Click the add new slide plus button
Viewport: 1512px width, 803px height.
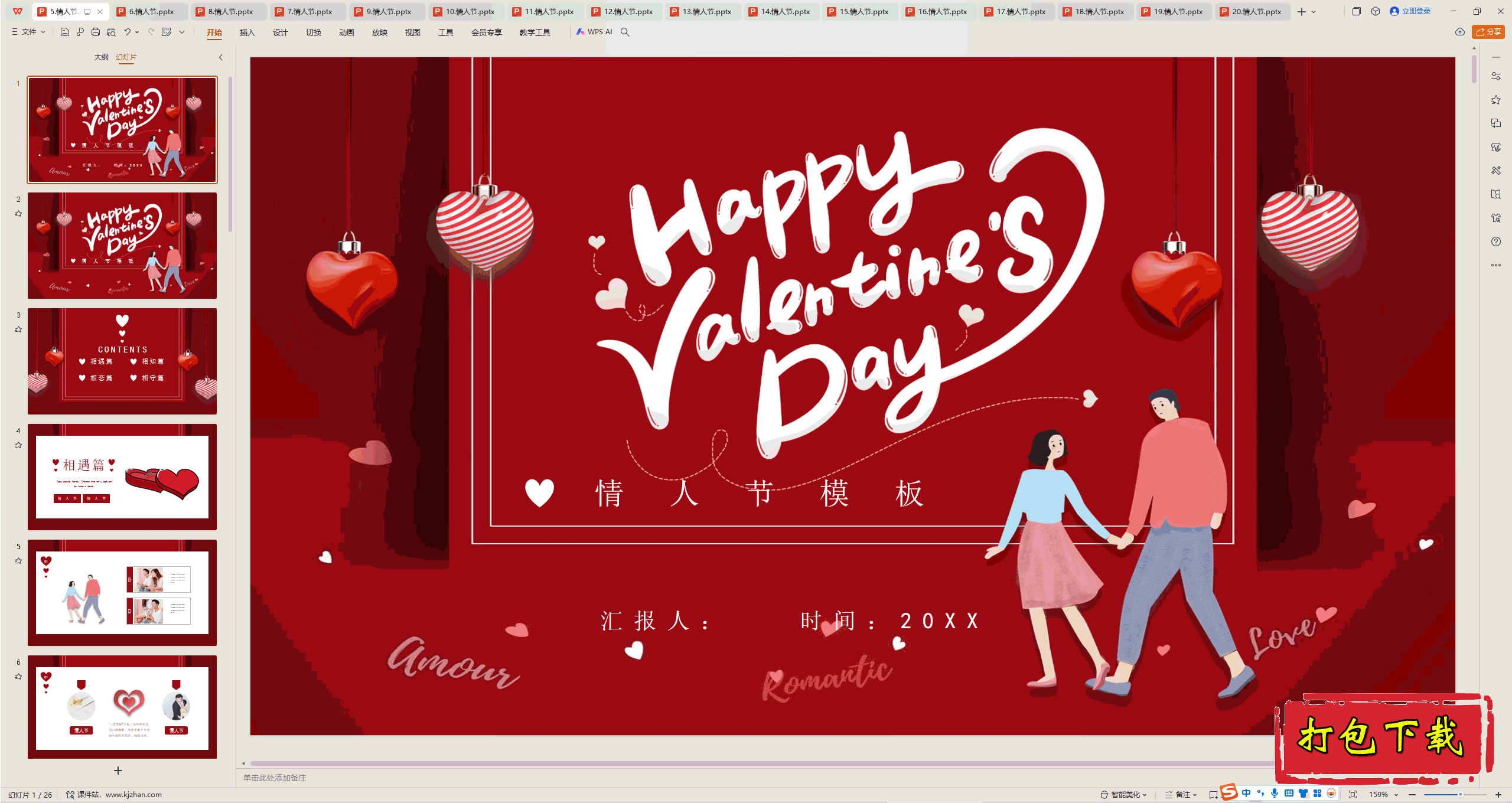[x=118, y=771]
